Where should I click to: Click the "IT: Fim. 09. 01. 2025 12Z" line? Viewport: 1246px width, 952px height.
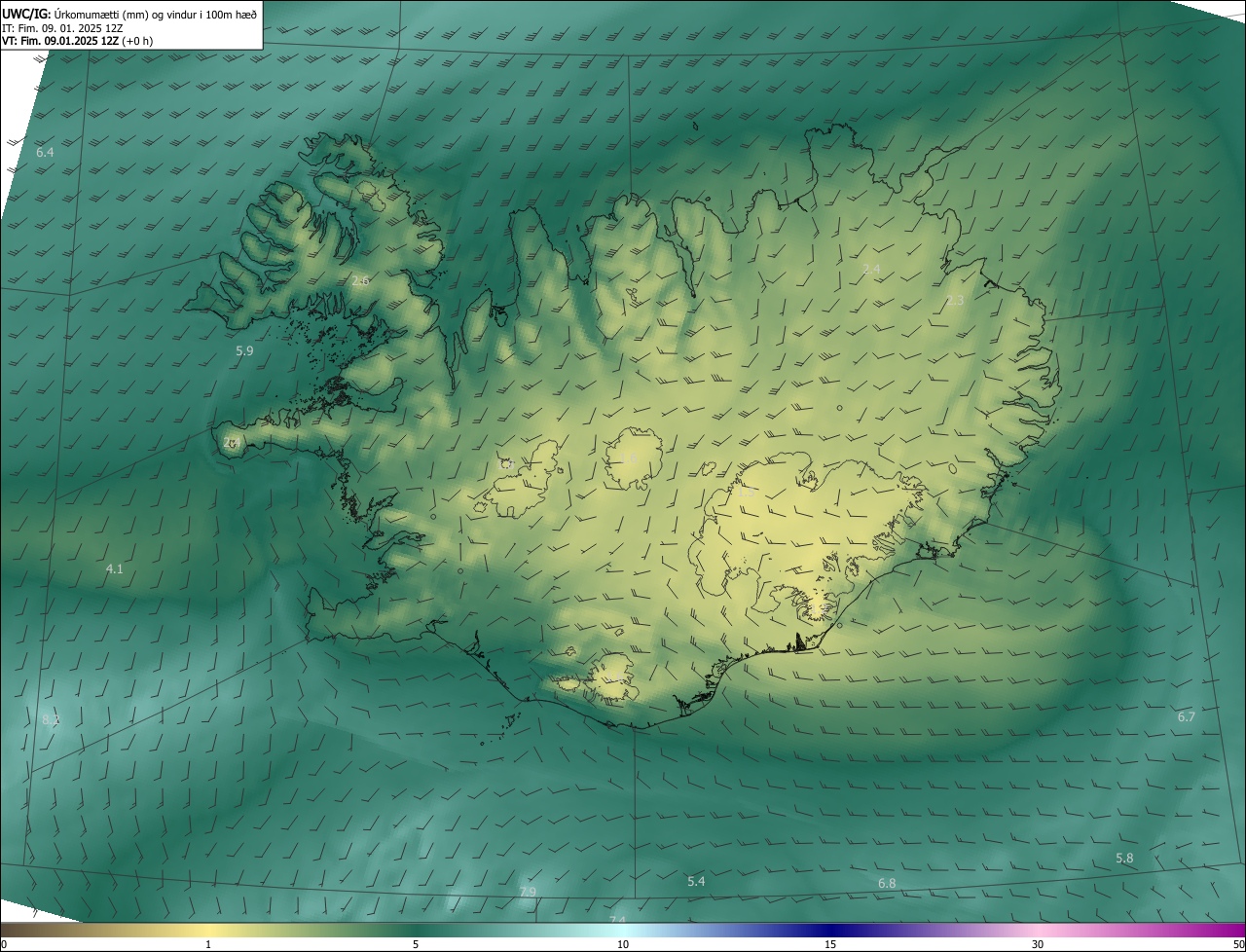click(62, 27)
